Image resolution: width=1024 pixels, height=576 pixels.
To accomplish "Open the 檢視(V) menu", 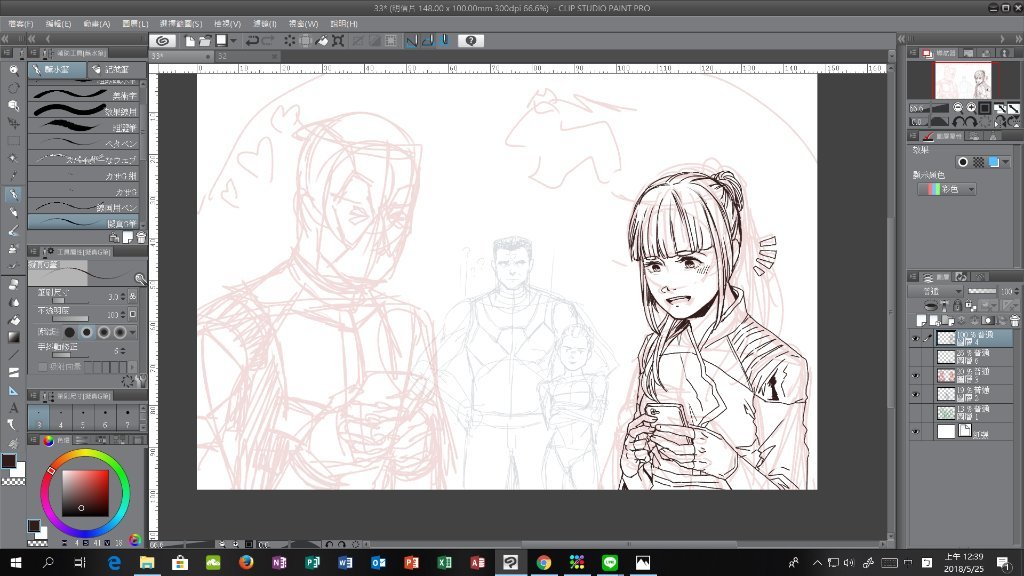I will point(227,24).
